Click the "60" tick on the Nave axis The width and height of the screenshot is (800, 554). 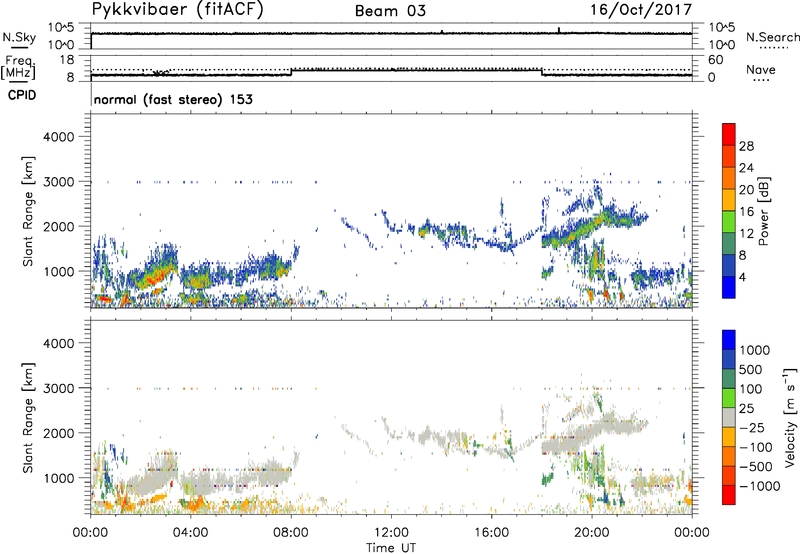(715, 60)
